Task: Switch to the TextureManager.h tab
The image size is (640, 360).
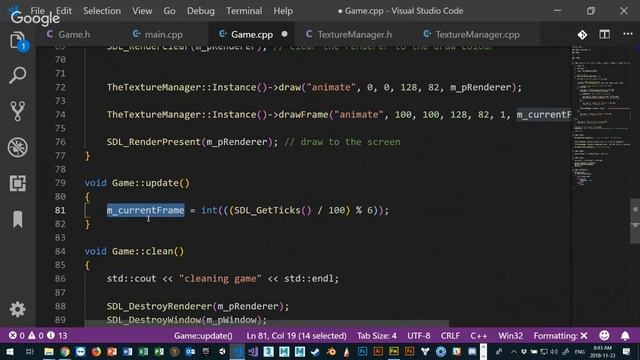Action: pyautogui.click(x=354, y=34)
